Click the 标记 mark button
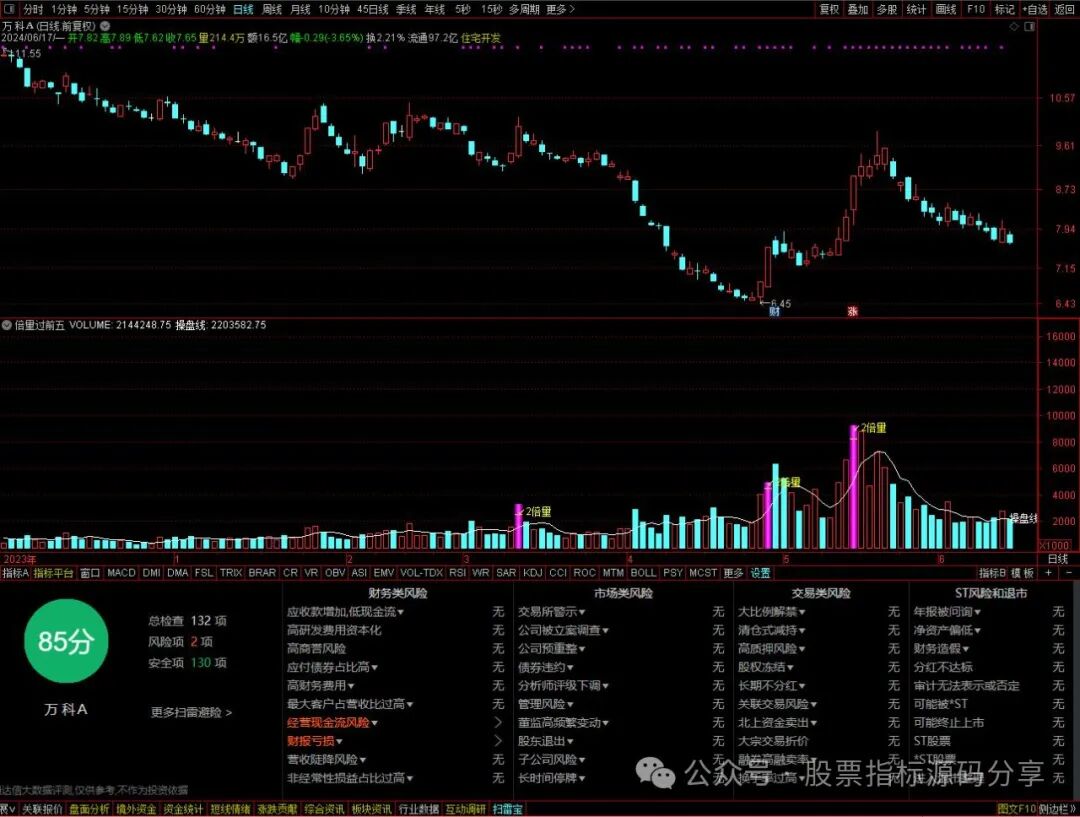1080x817 pixels. [1005, 9]
